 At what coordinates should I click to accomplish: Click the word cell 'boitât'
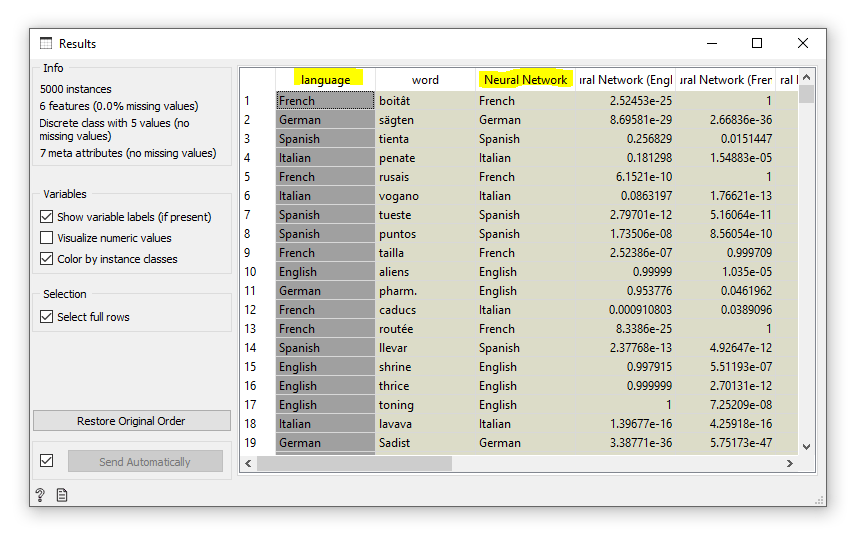point(426,101)
